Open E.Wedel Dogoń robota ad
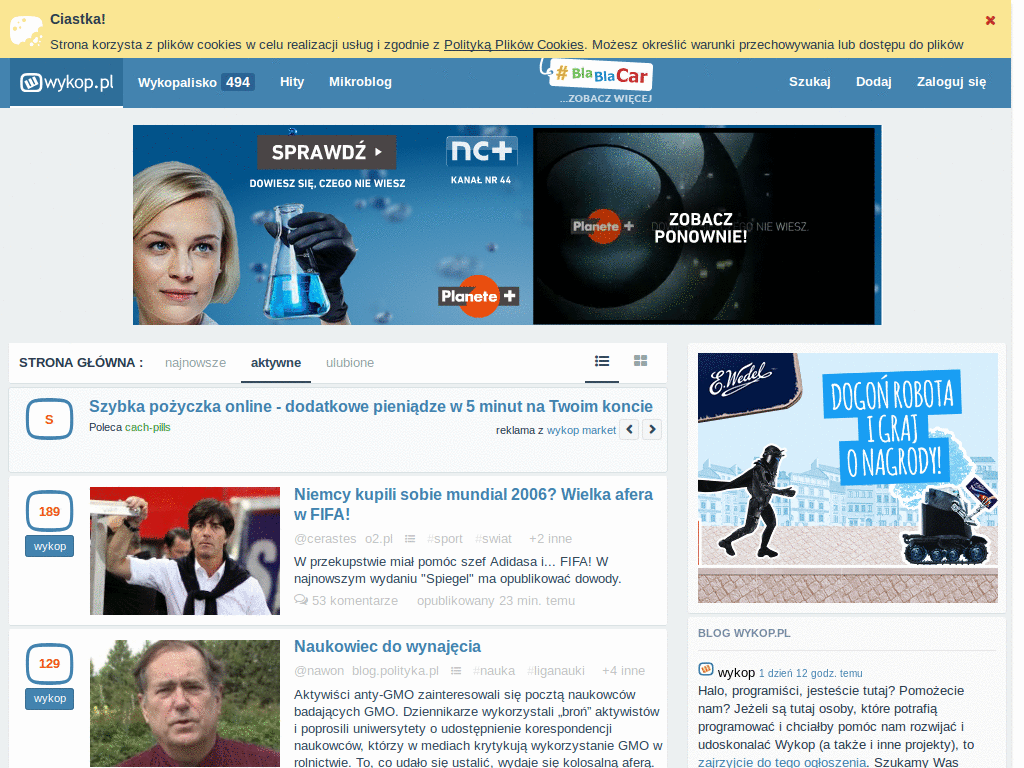 coord(848,477)
